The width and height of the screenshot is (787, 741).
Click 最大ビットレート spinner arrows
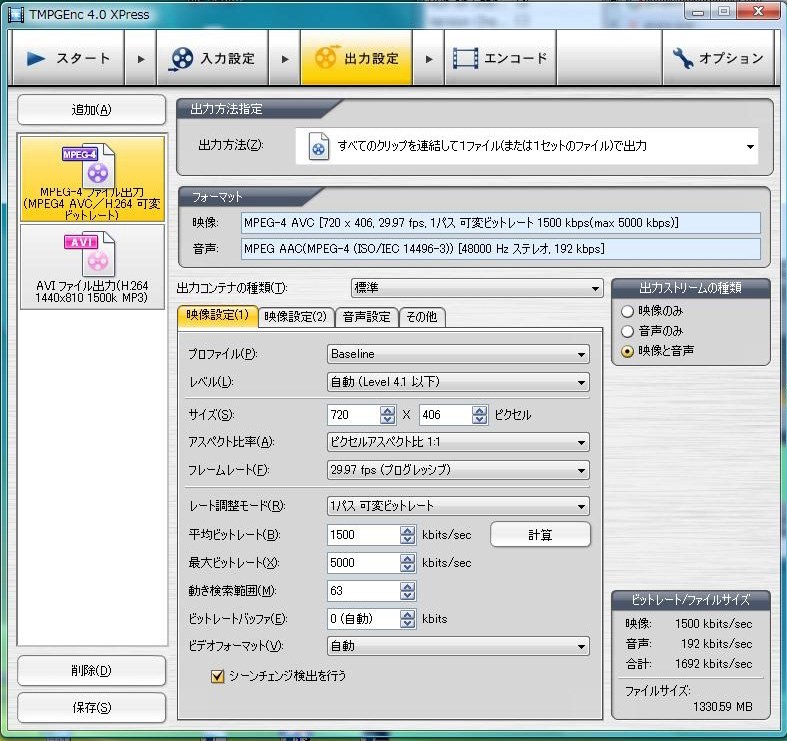(408, 563)
